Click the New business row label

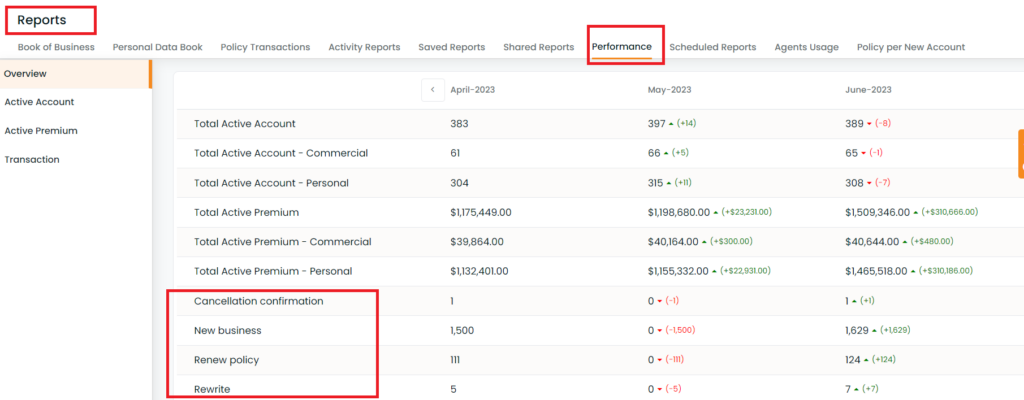(227, 331)
